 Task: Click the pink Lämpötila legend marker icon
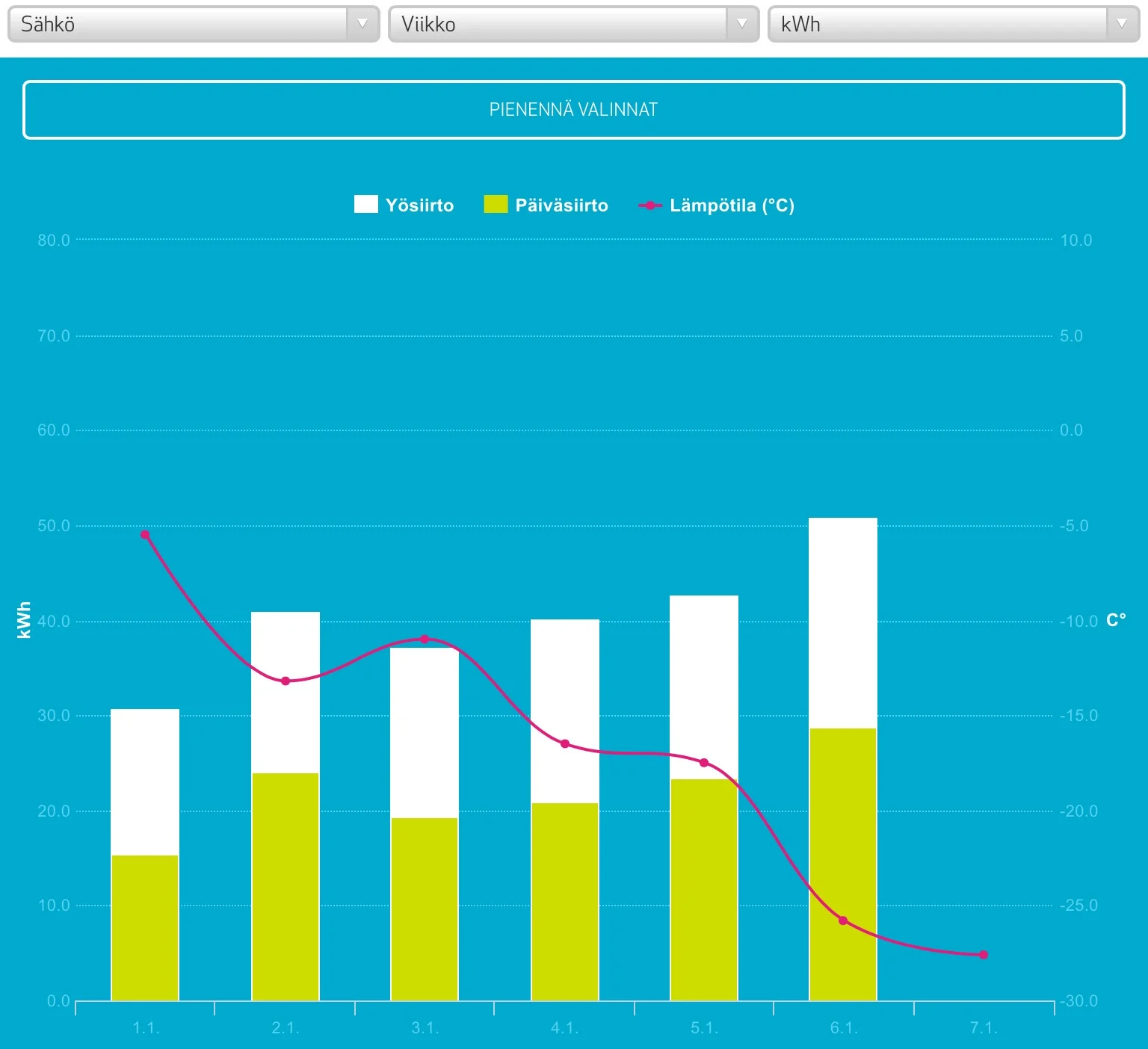point(650,205)
